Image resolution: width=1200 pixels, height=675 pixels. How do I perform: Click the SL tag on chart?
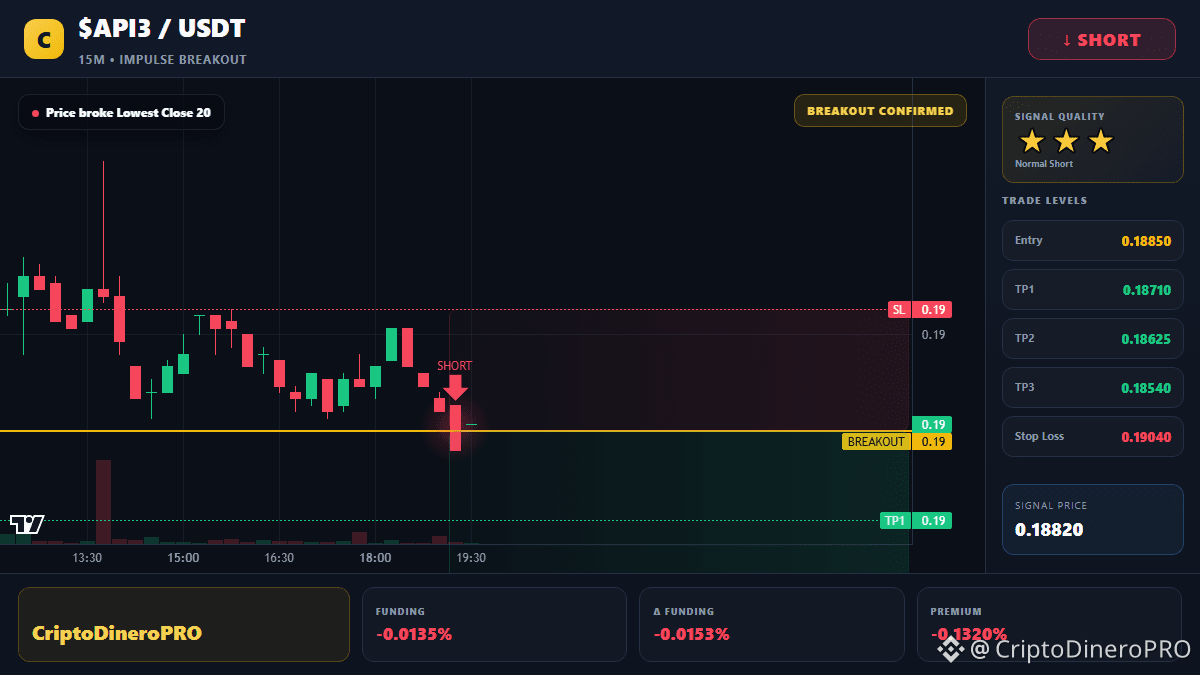click(x=900, y=310)
